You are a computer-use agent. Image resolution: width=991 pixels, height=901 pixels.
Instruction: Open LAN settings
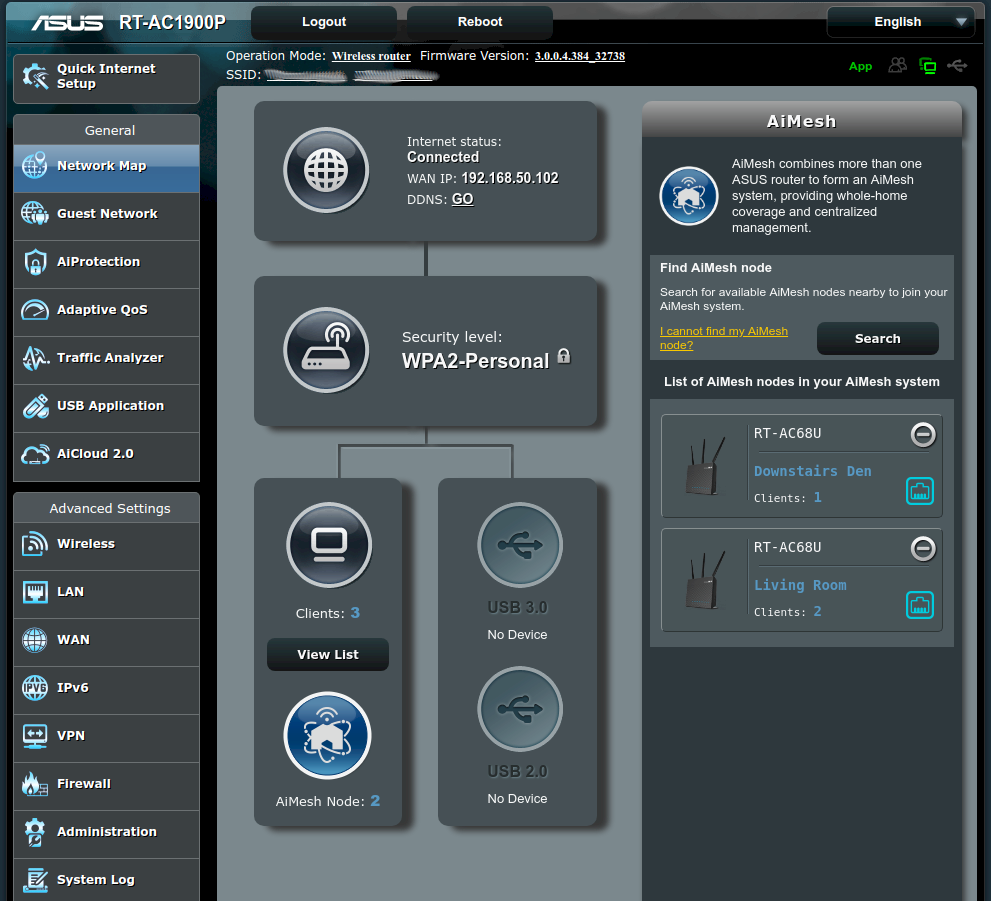[106, 594]
